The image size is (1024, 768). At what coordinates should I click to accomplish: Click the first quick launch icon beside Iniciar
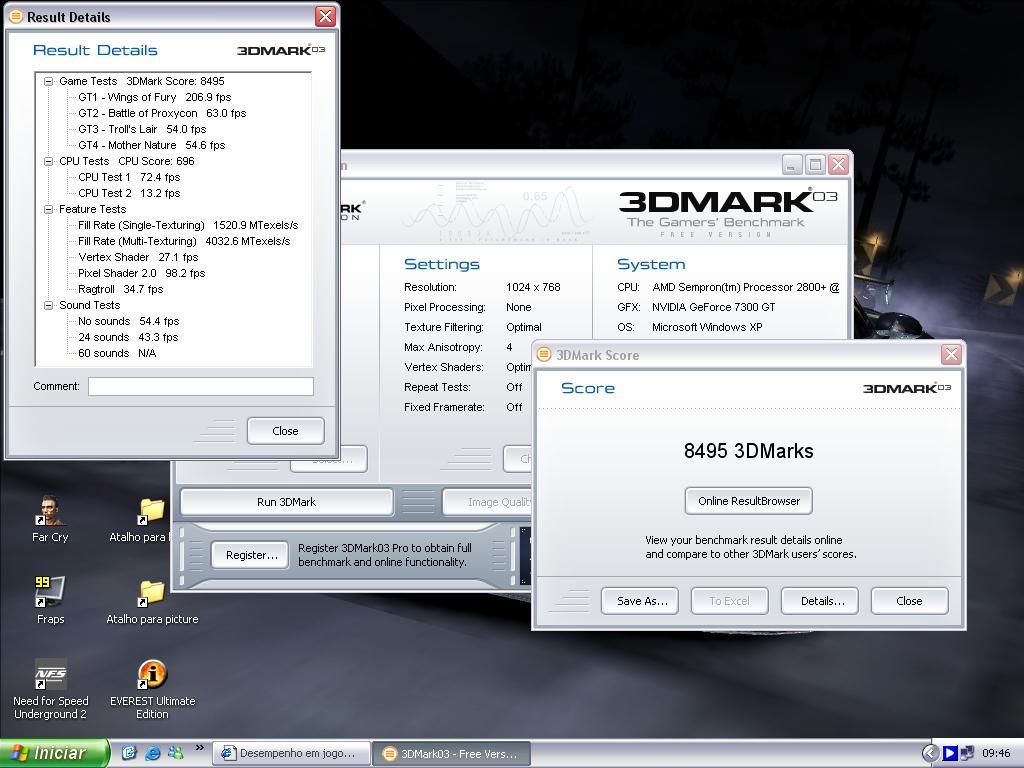coord(129,753)
